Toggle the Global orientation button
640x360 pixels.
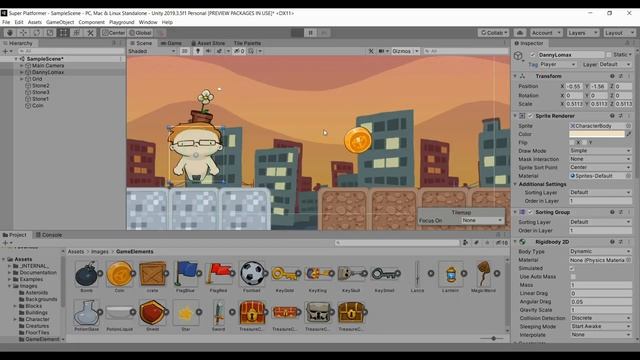(x=140, y=33)
